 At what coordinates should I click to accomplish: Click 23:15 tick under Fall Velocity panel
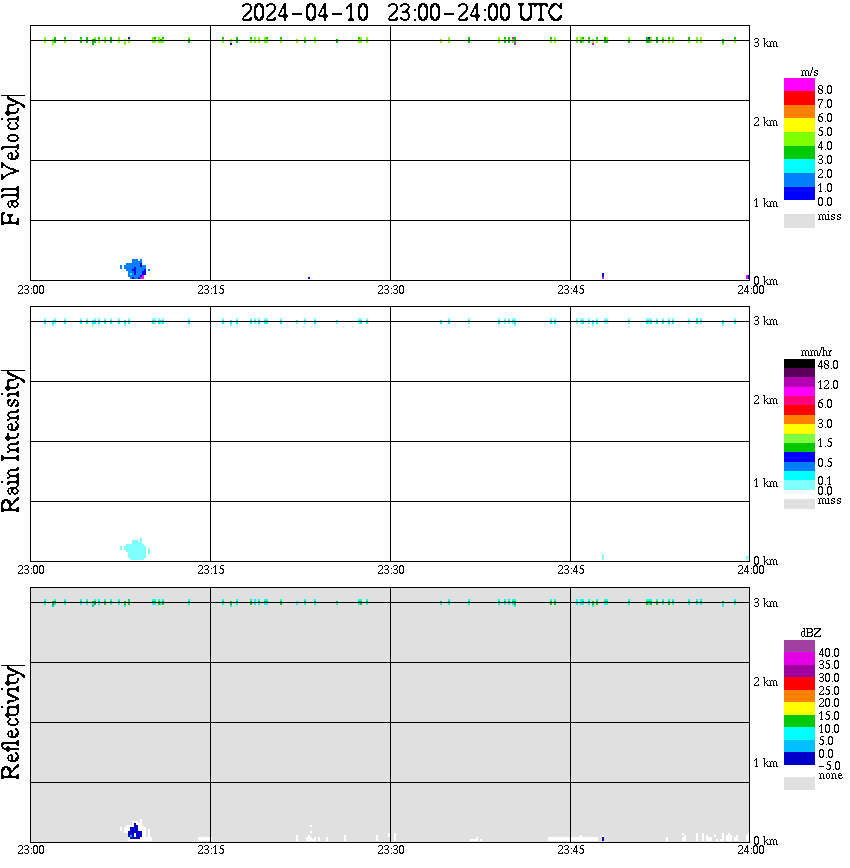click(x=211, y=290)
